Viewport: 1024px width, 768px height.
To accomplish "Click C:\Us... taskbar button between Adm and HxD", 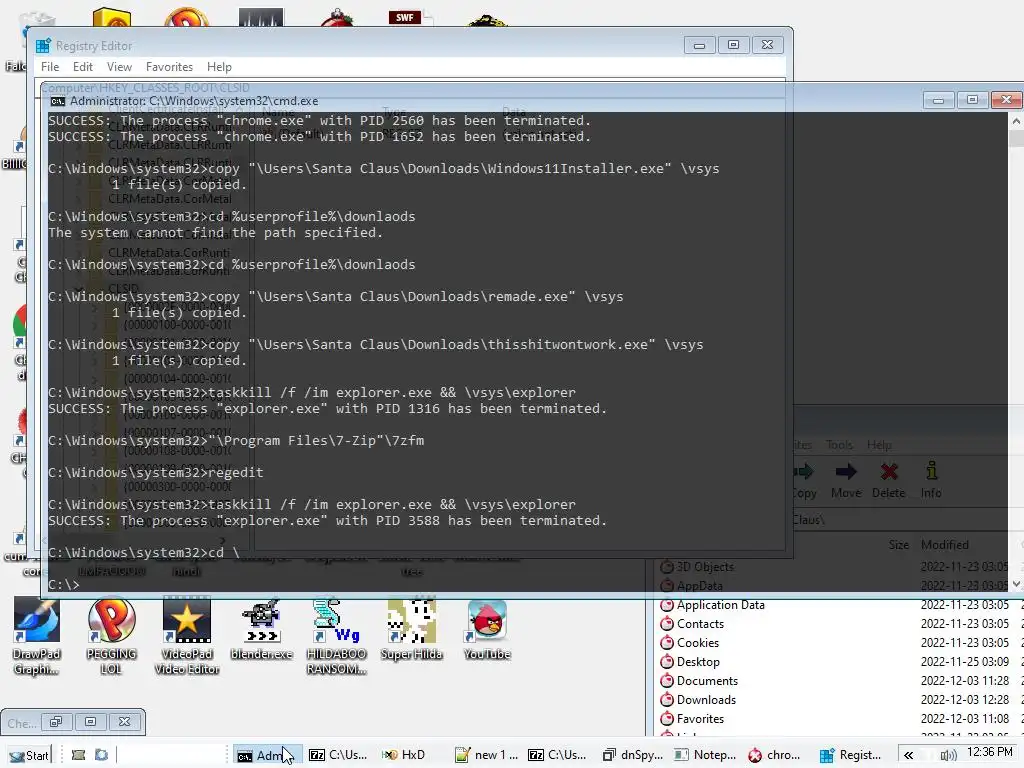I will coord(338,755).
